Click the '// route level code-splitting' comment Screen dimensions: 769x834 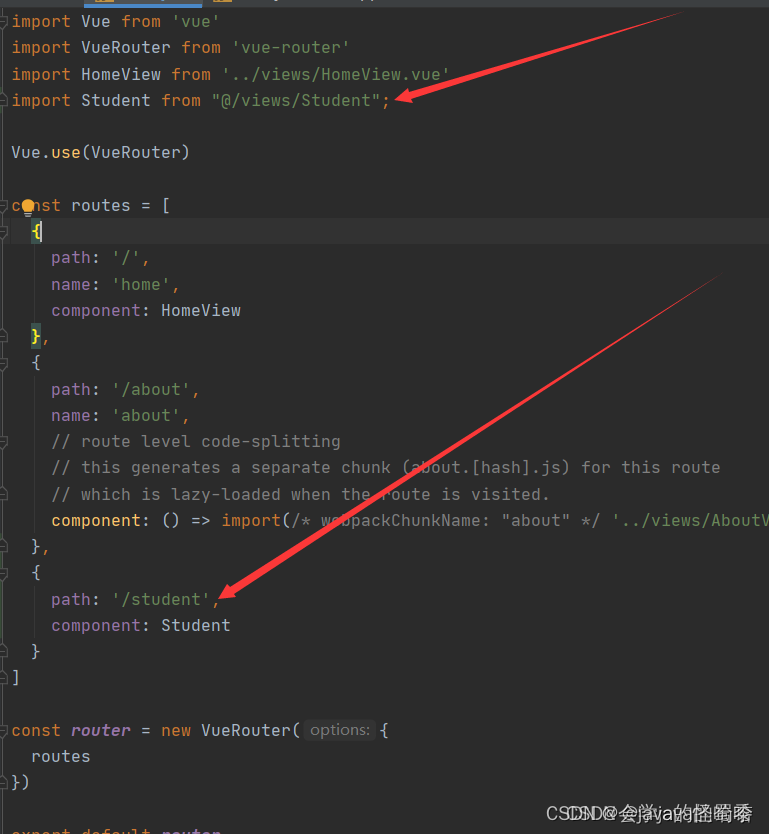coord(196,441)
